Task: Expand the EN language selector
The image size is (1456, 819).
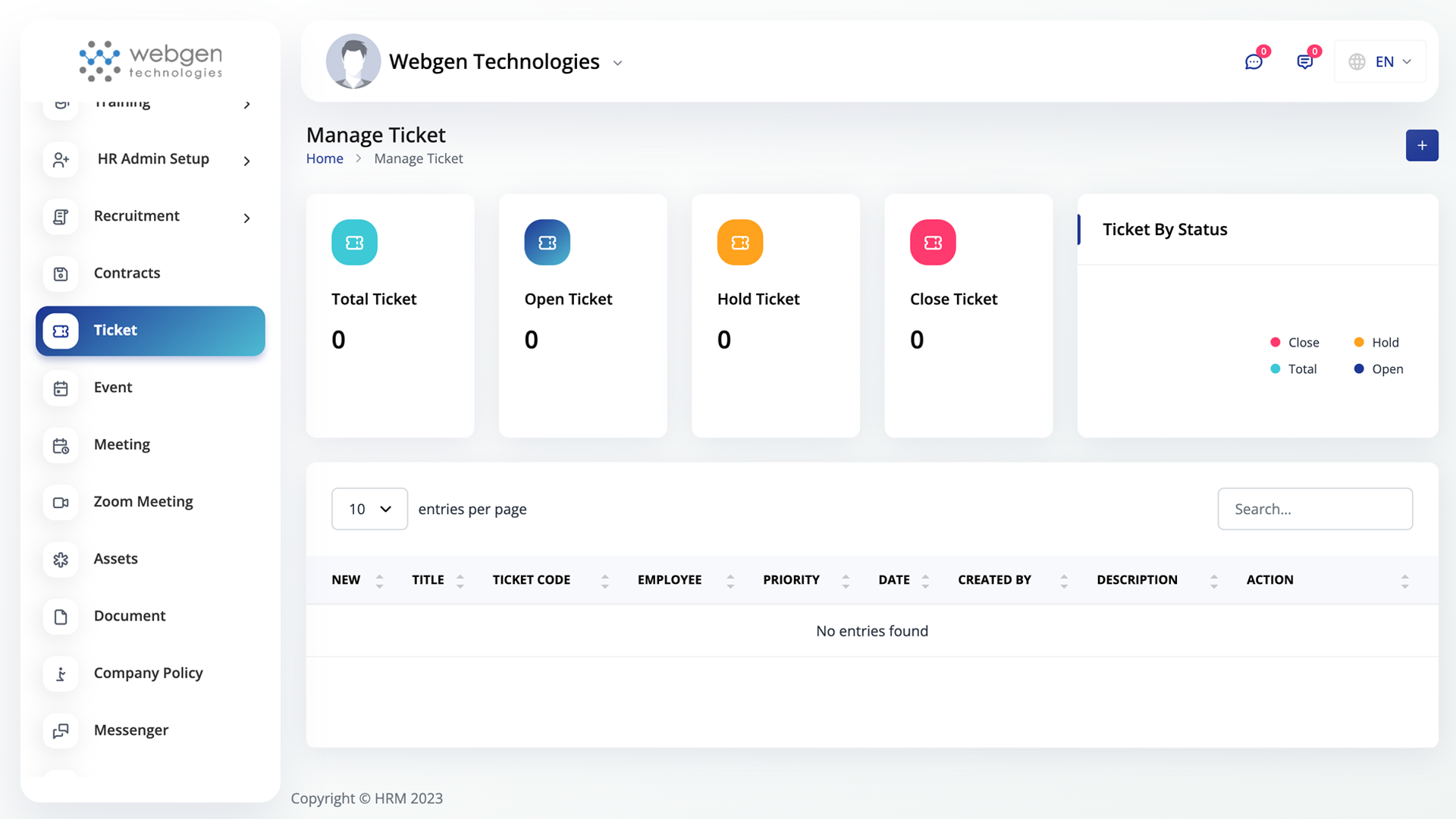Action: click(x=1380, y=61)
